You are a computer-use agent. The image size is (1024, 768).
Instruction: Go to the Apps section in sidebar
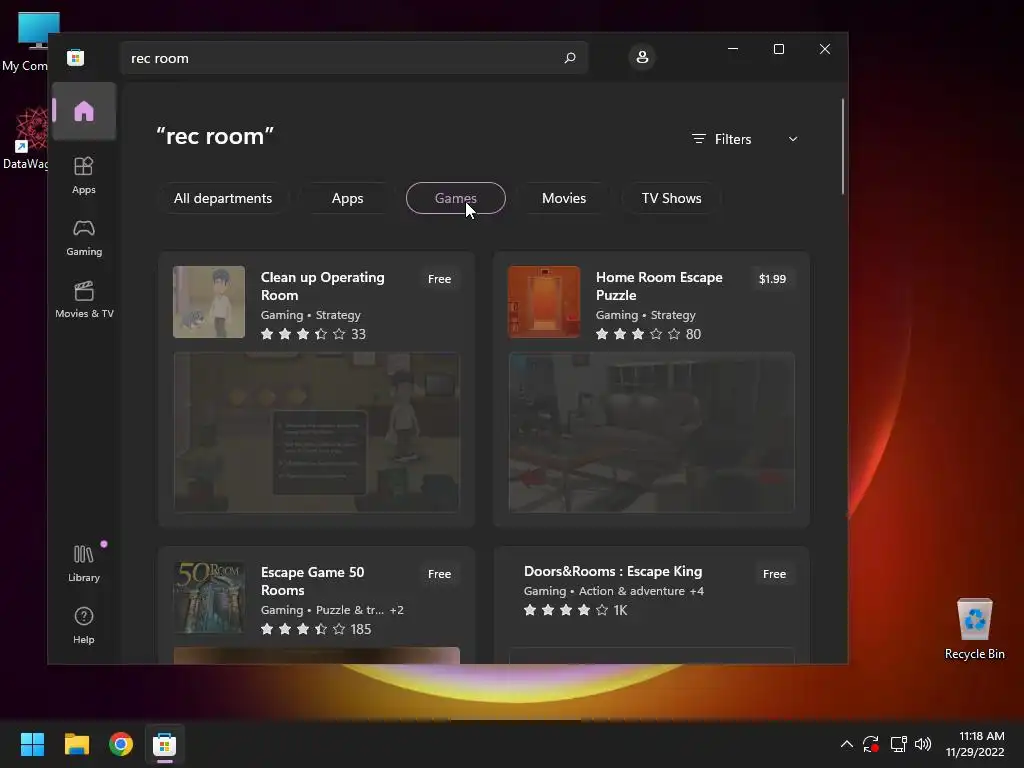click(84, 175)
